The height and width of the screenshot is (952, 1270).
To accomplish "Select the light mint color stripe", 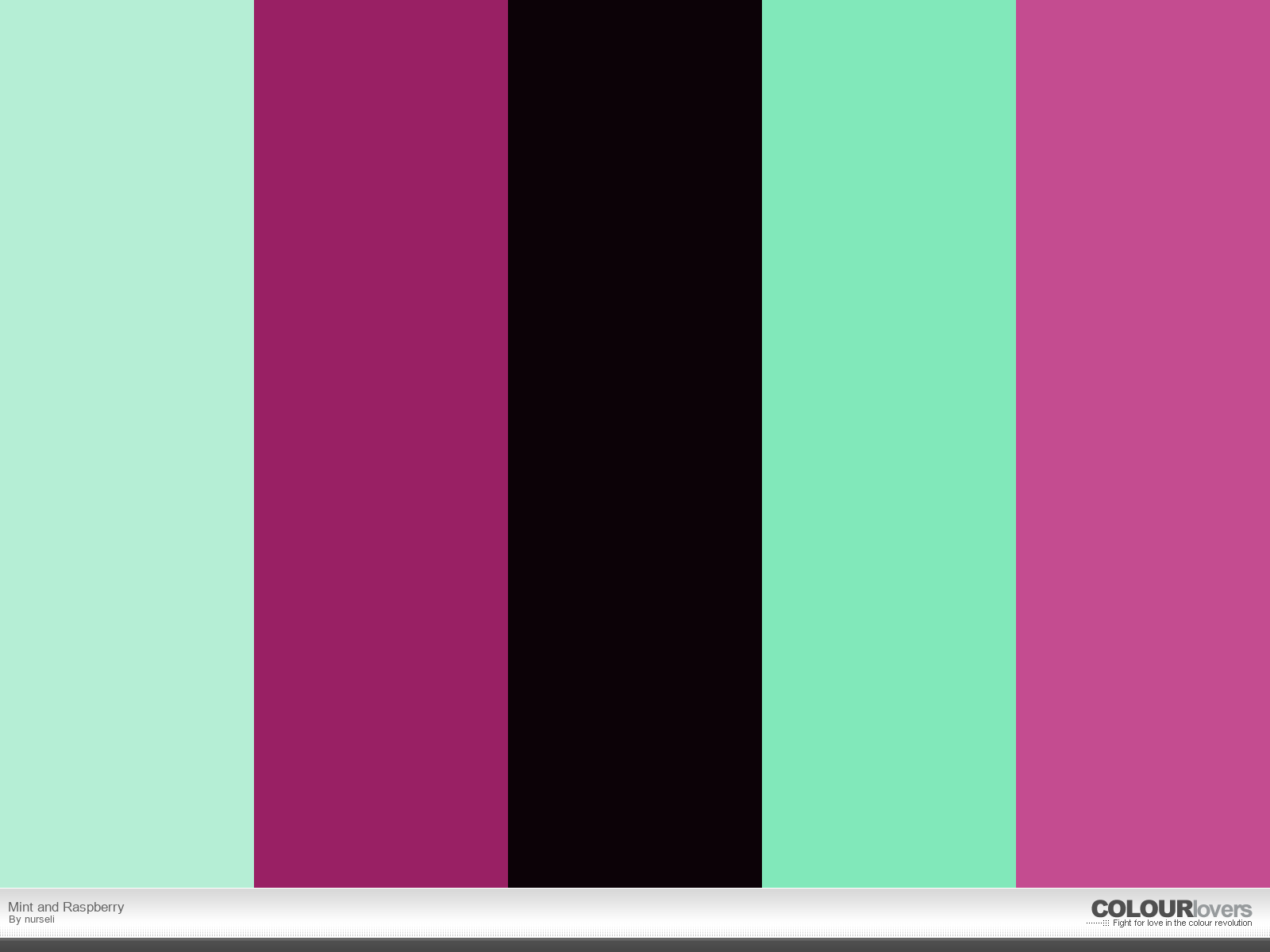I will (x=127, y=443).
